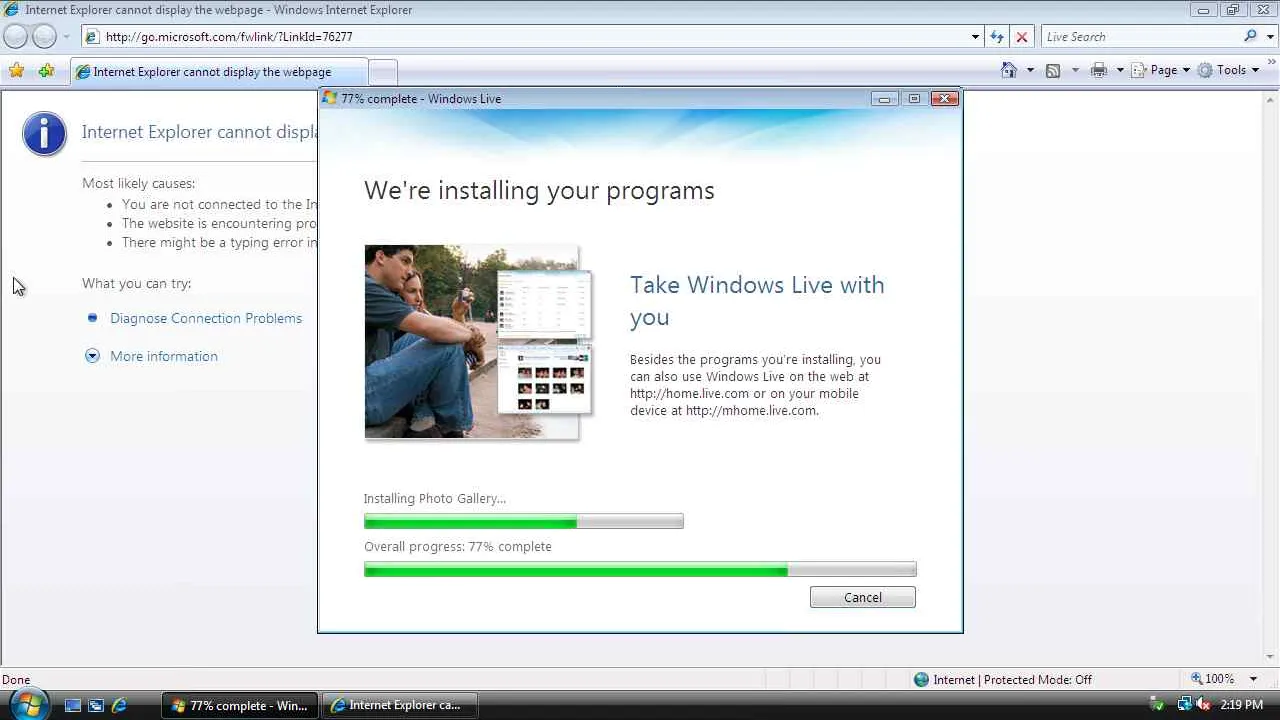Click the Installing Photo Gallery progress bar
The height and width of the screenshot is (720, 1280).
tap(524, 521)
